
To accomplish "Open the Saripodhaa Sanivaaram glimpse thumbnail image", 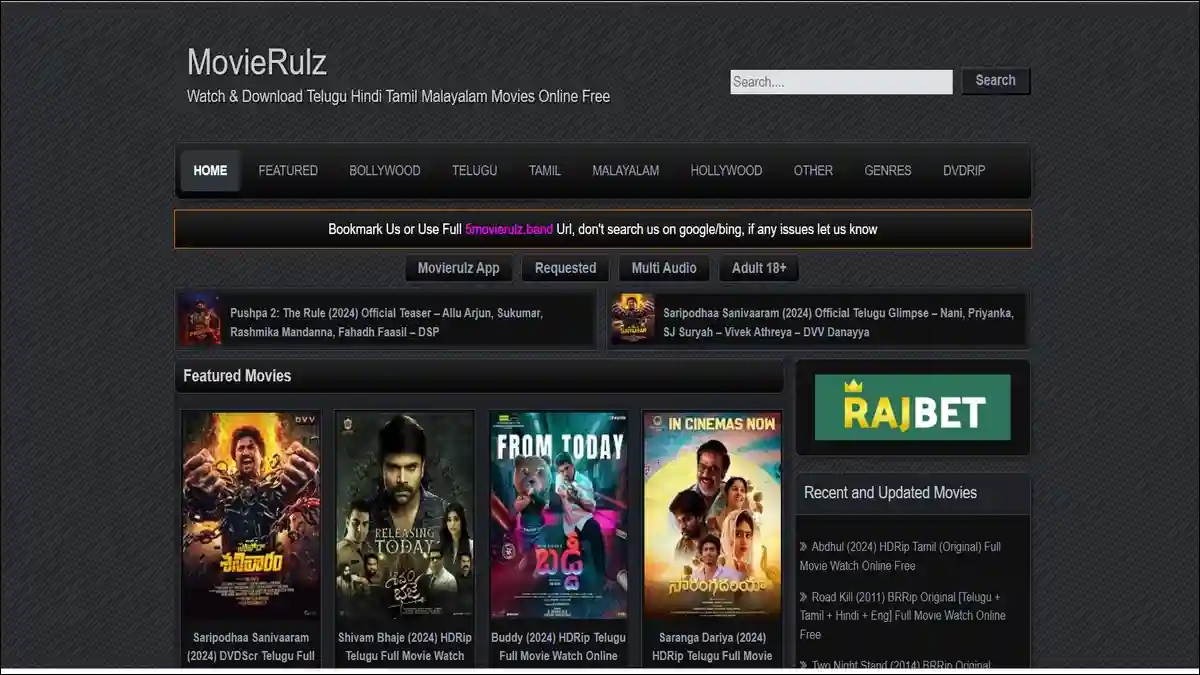I will [x=632, y=318].
